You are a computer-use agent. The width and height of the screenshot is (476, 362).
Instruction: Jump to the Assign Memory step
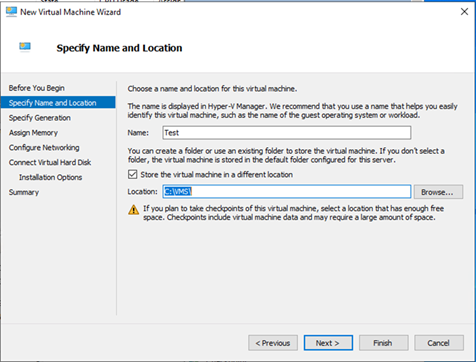(x=33, y=133)
